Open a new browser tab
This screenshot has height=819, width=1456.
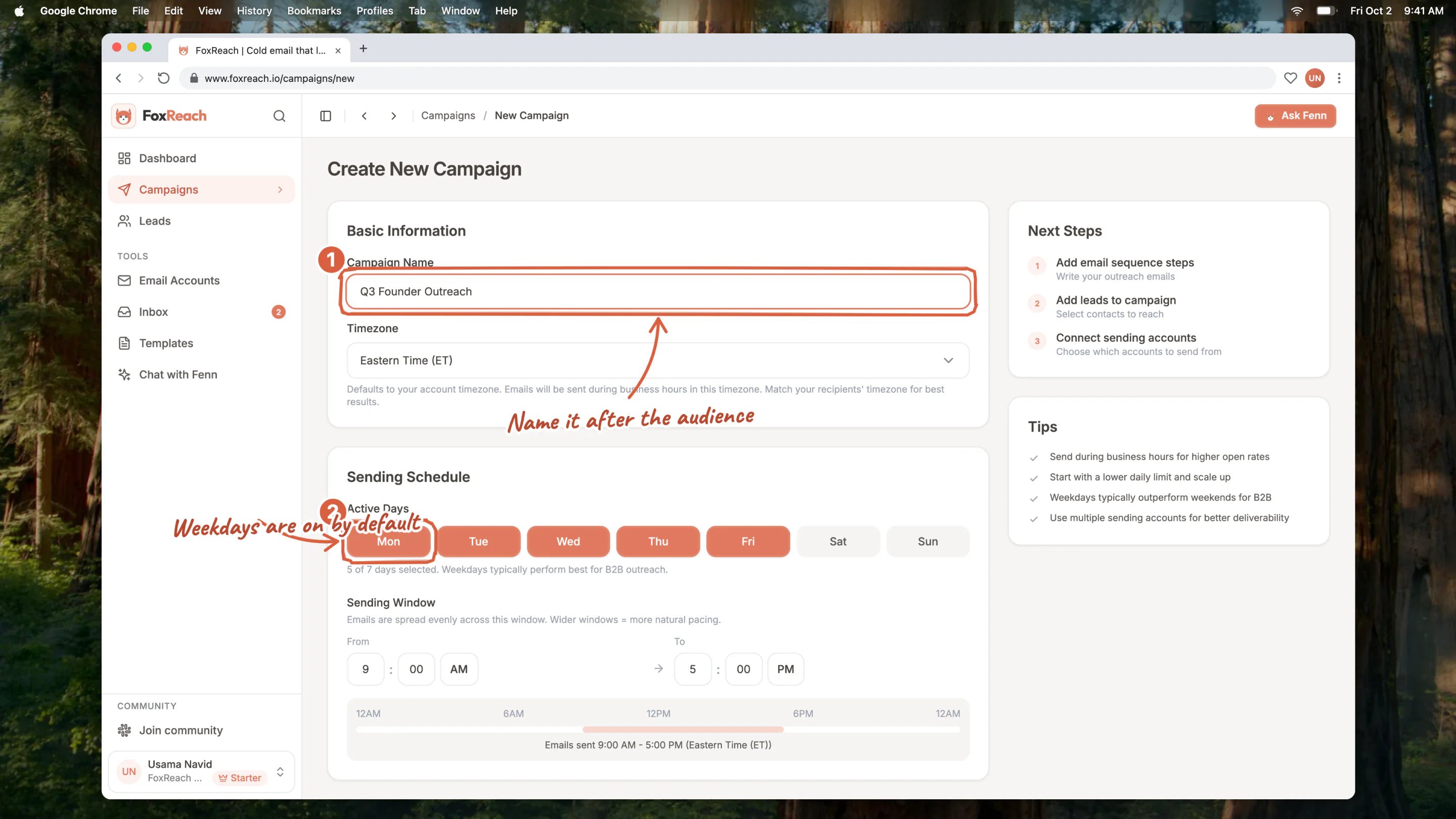[363, 49]
